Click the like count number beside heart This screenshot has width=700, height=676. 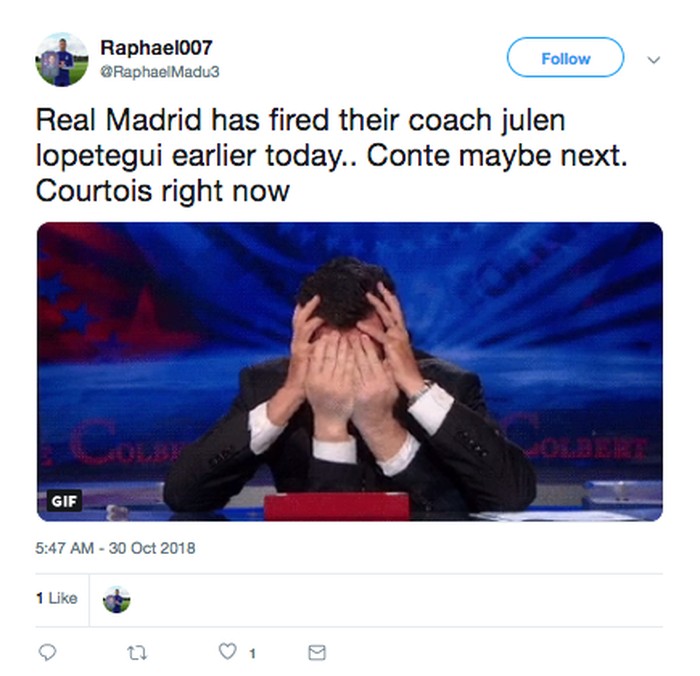point(252,654)
